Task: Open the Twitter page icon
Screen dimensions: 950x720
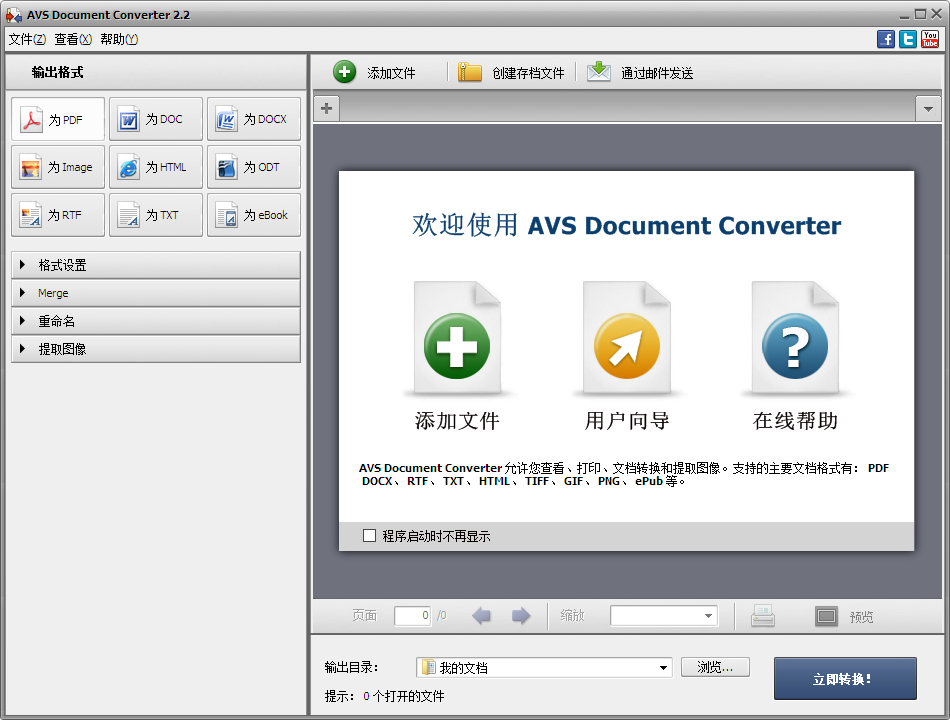Action: (x=908, y=39)
